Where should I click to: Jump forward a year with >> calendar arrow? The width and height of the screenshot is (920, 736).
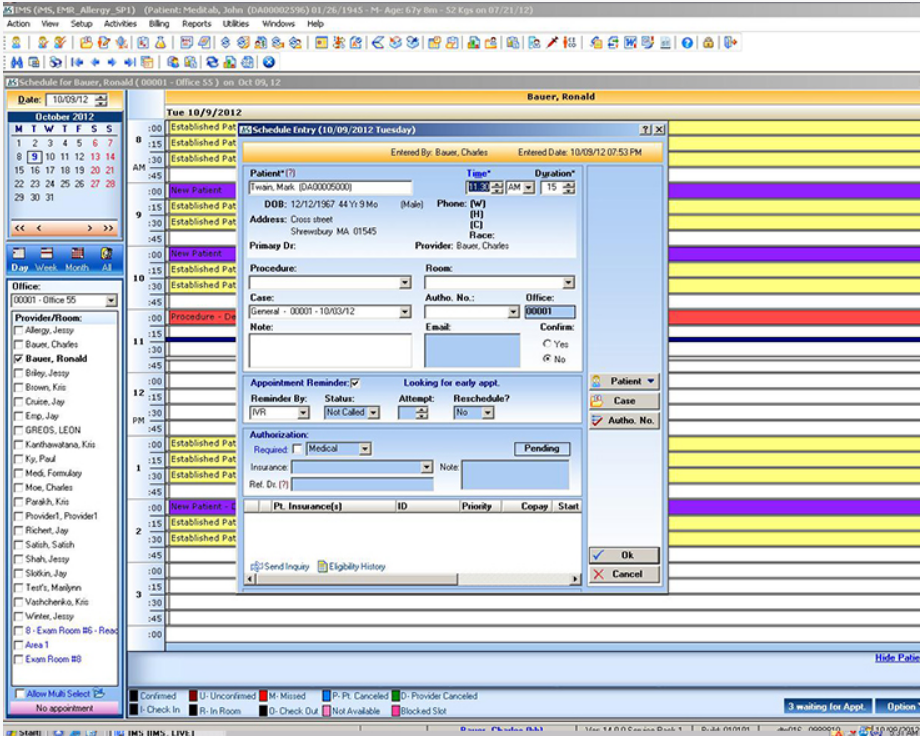(x=109, y=228)
